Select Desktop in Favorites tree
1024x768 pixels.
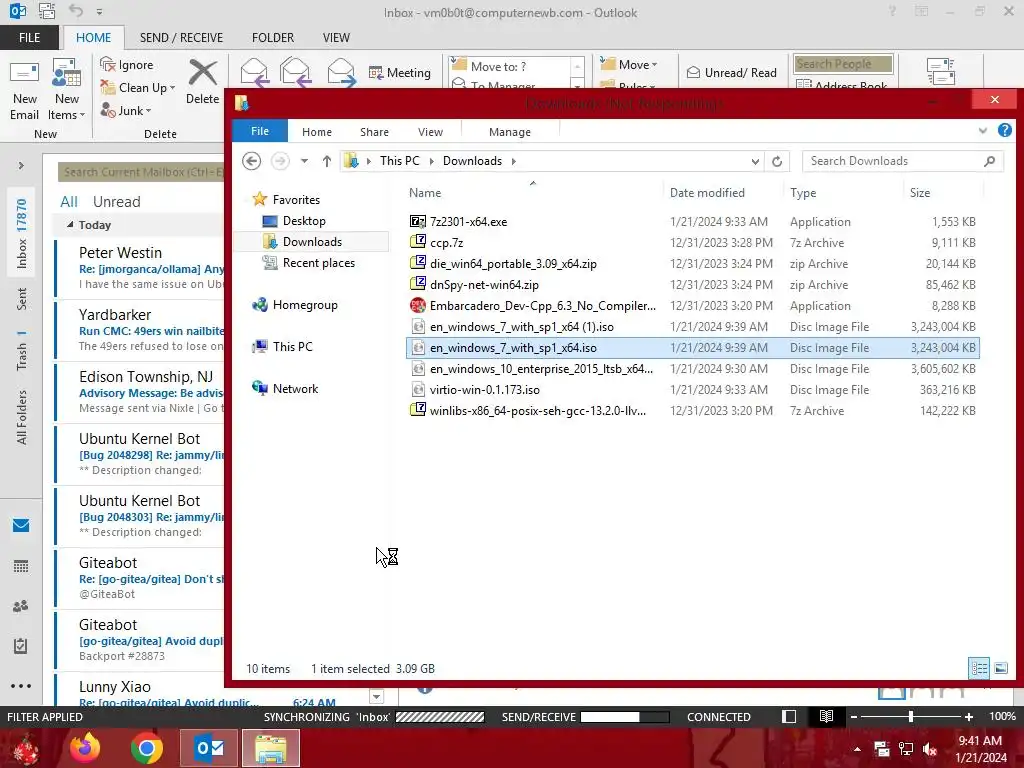click(304, 221)
